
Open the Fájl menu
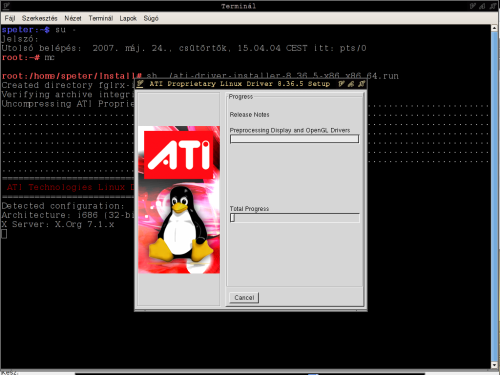click(x=10, y=18)
